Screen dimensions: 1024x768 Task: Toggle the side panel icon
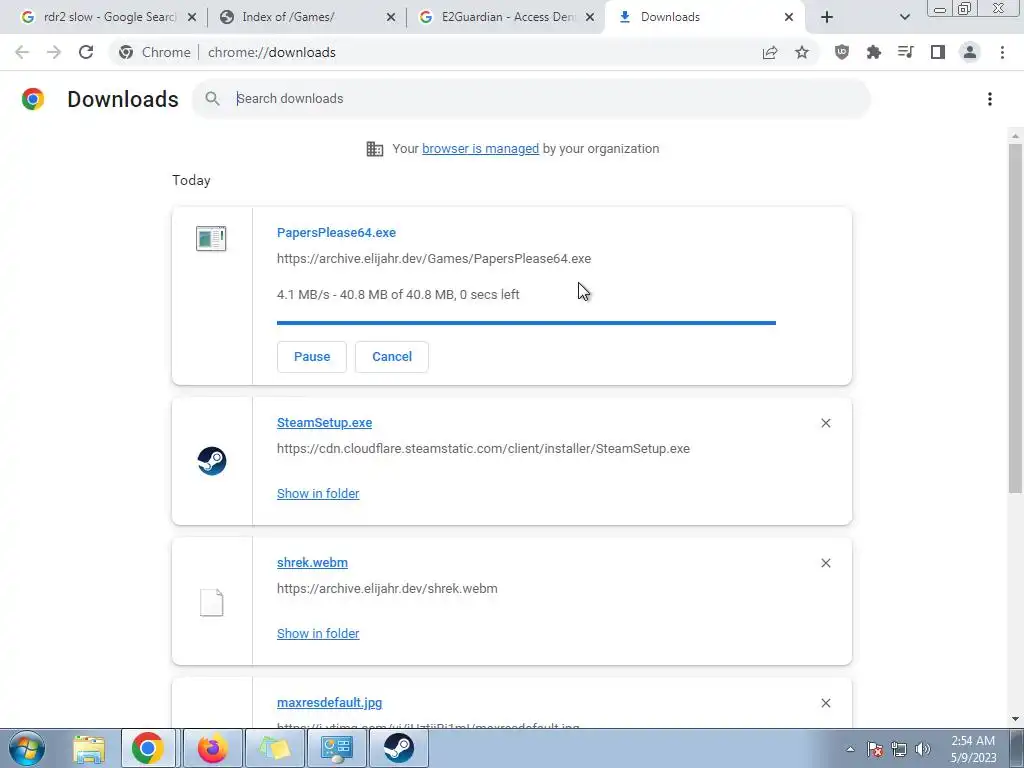click(938, 52)
